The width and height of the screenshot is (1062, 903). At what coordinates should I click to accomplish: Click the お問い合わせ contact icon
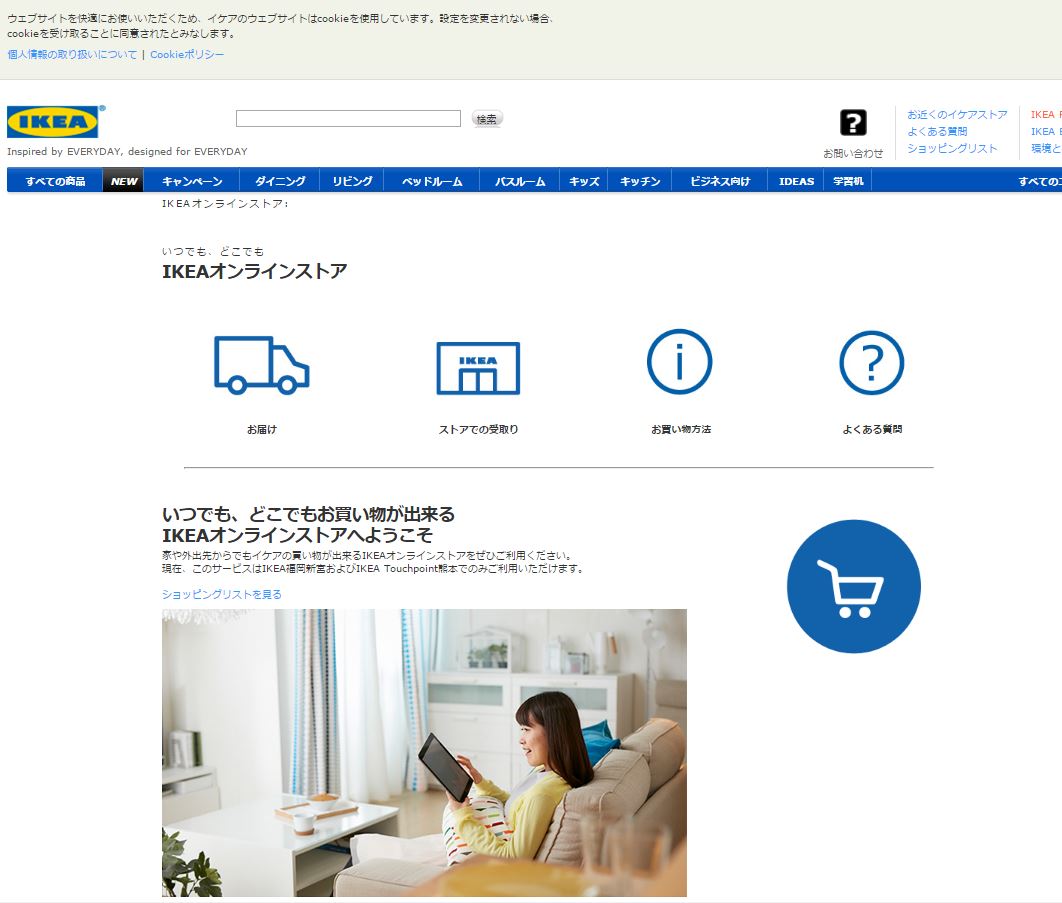coord(853,123)
